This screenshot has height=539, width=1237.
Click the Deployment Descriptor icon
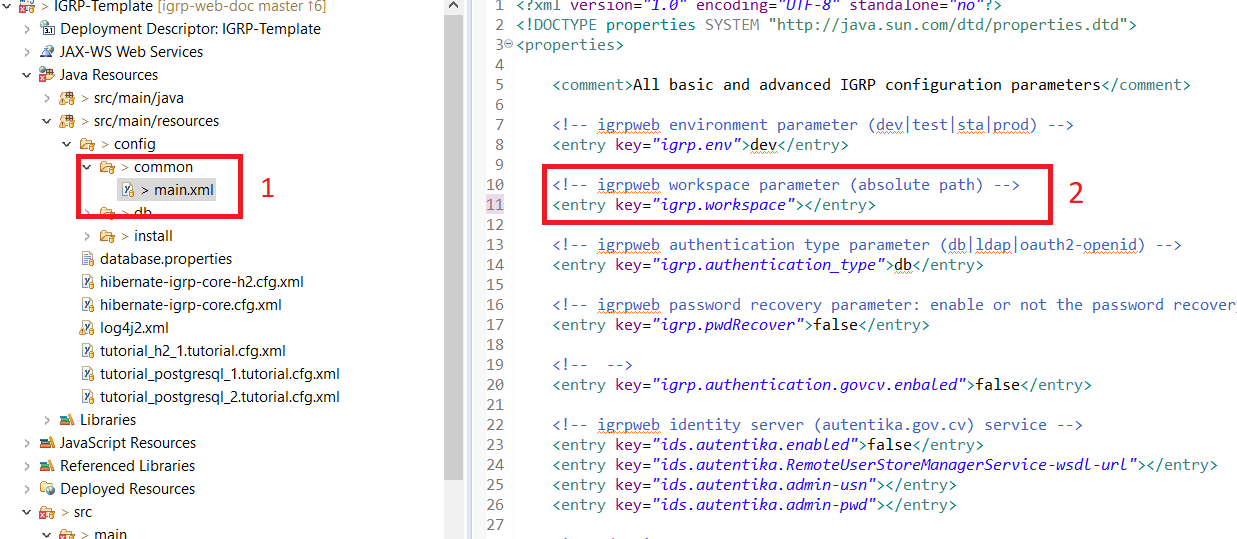tap(46, 29)
